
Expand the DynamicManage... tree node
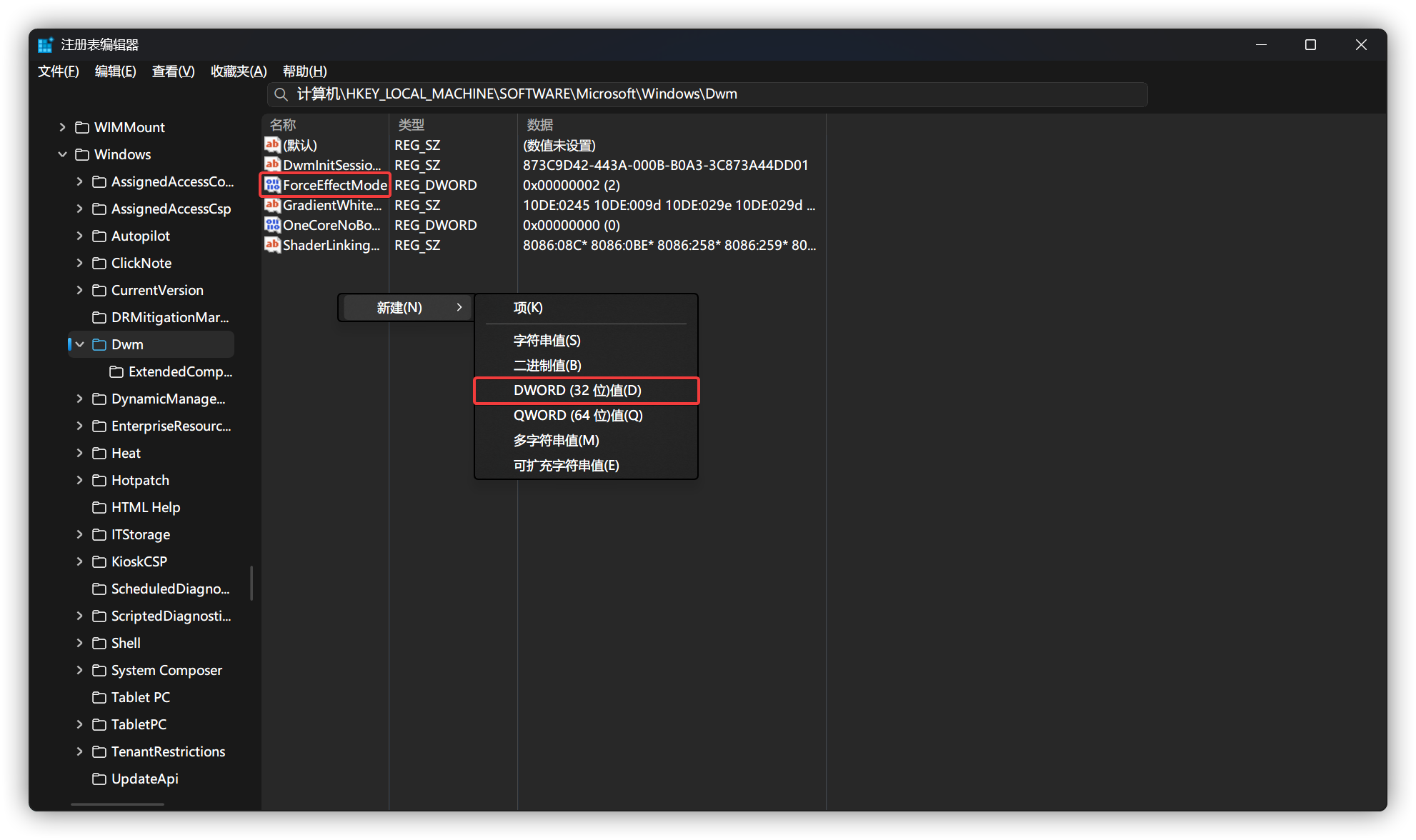pos(79,399)
